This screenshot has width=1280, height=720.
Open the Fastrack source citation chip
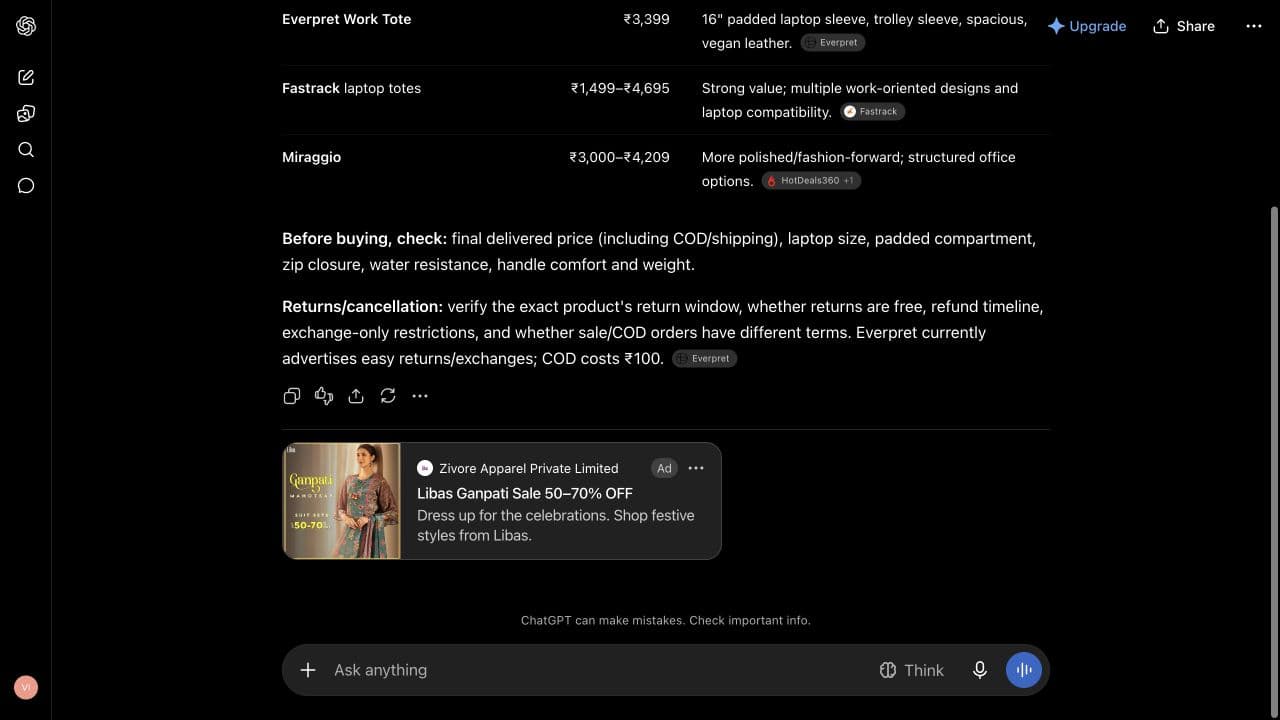pyautogui.click(x=873, y=112)
